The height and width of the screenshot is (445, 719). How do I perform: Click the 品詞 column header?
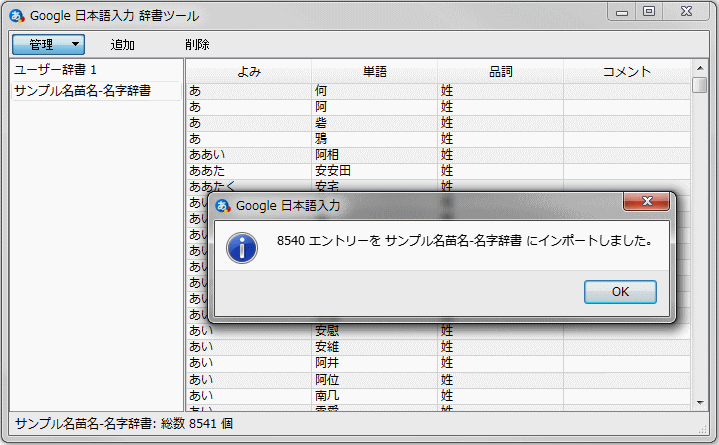(x=500, y=72)
